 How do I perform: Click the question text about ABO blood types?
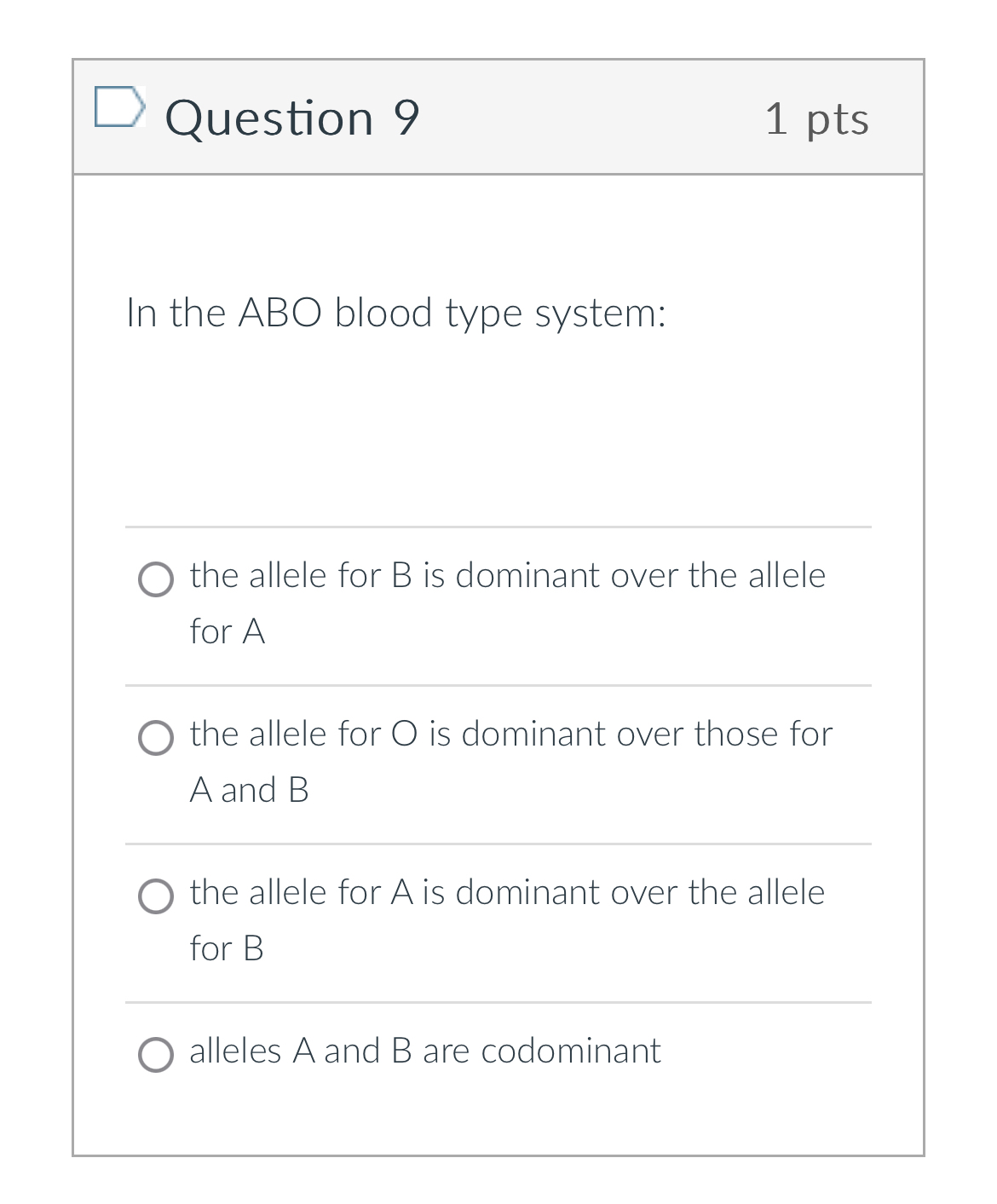(x=397, y=313)
